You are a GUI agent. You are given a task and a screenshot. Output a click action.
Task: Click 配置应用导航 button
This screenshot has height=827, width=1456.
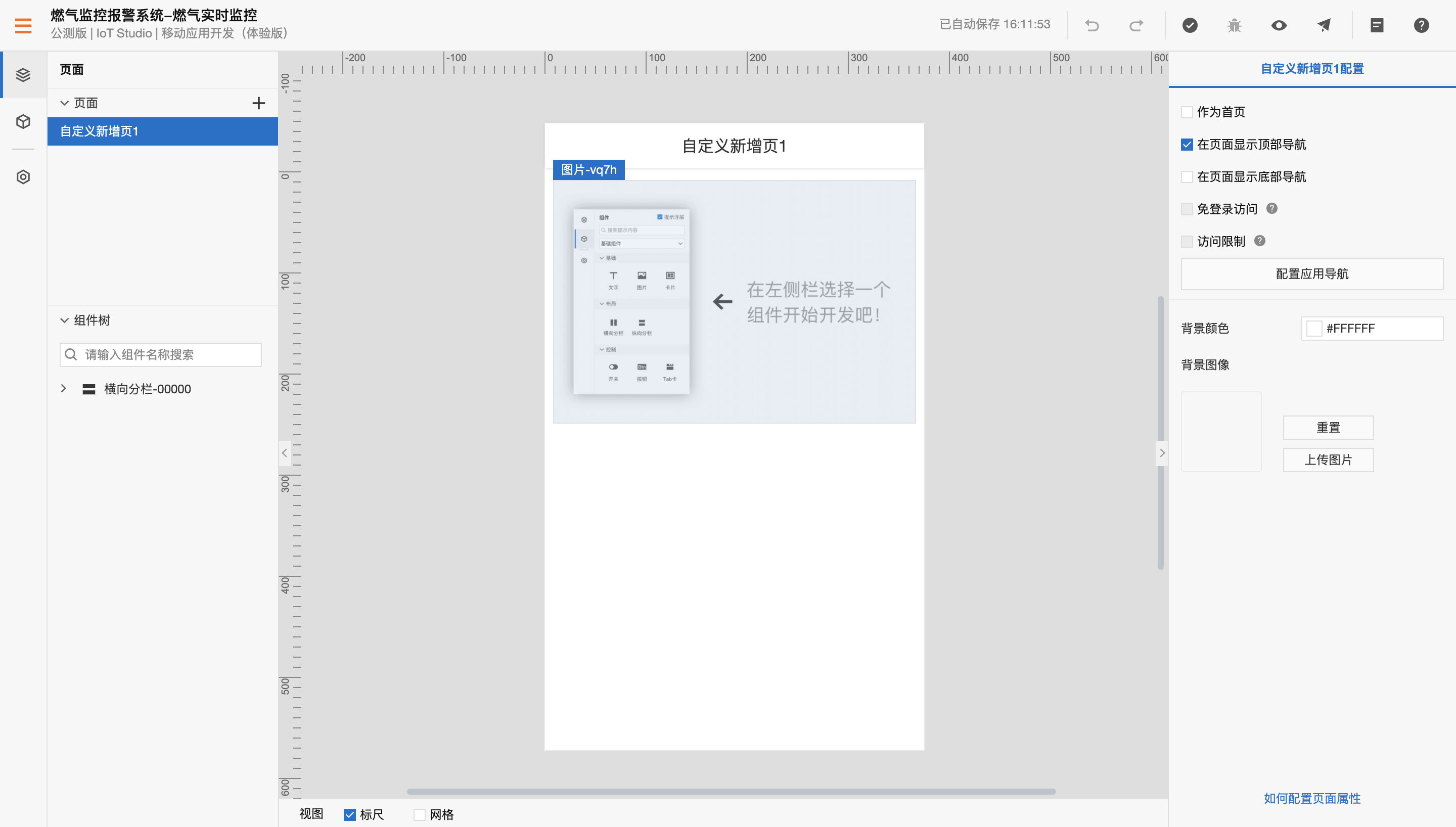1312,274
